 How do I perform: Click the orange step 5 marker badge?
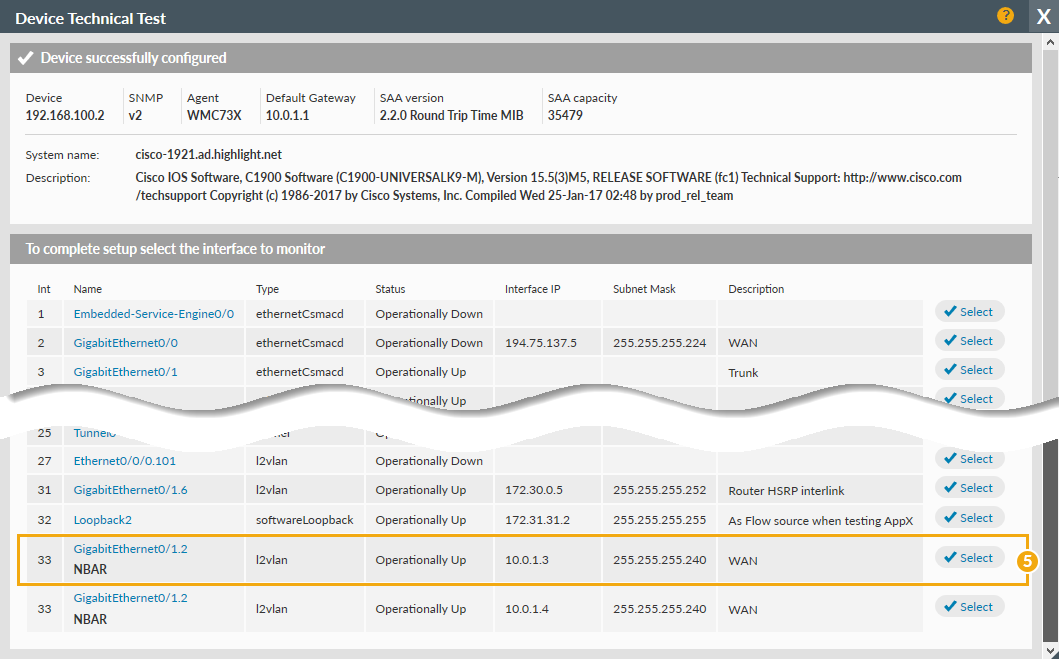[1025, 561]
